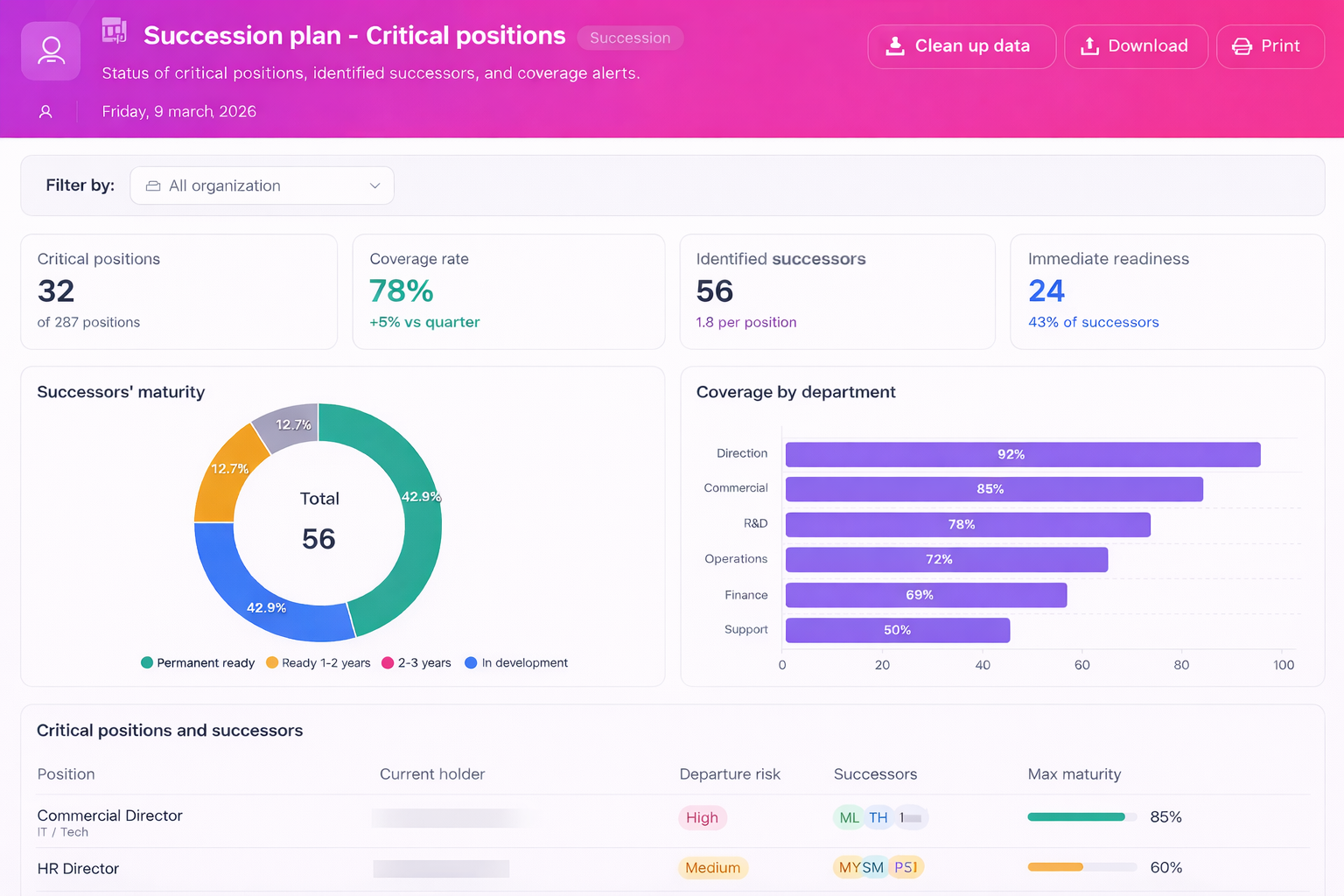This screenshot has width=1344, height=896.
Task: Click the ML successor badge
Action: point(848,818)
